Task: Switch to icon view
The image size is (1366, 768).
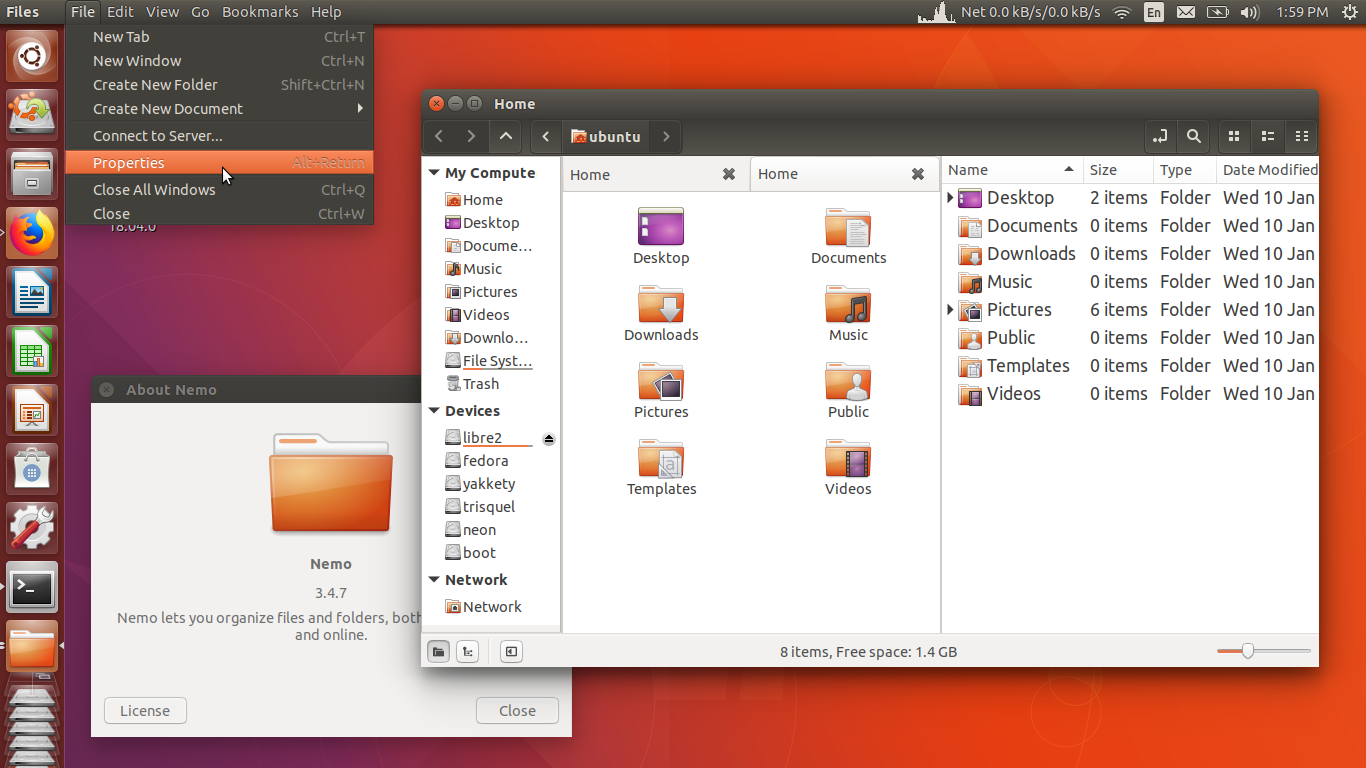Action: [x=1234, y=136]
